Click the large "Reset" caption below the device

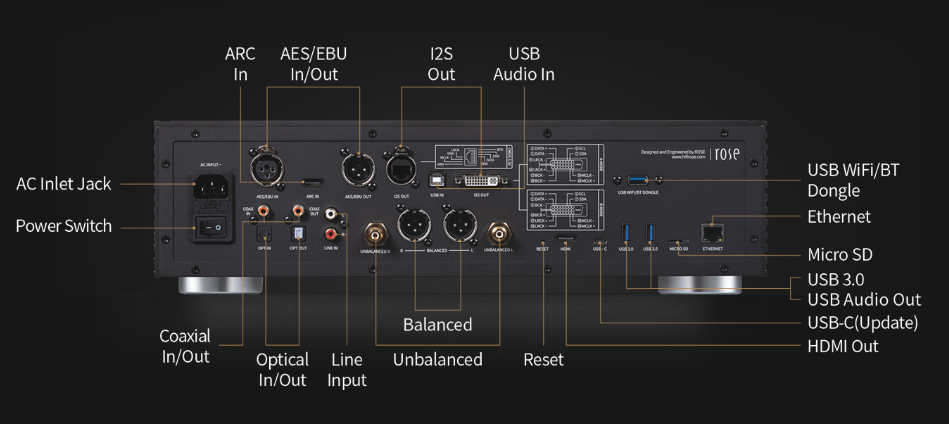(x=543, y=359)
